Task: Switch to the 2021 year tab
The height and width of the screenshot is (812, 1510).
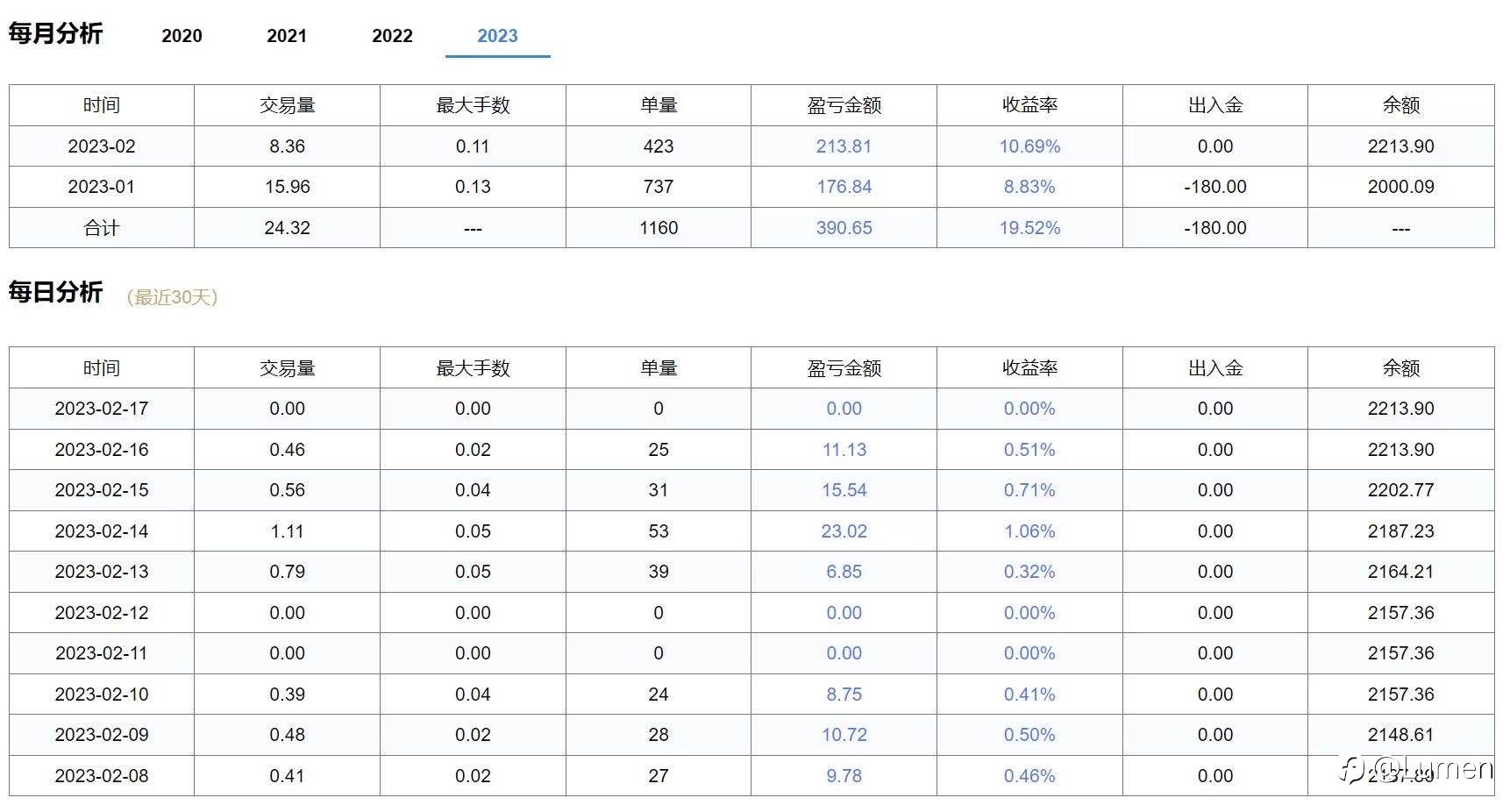Action: click(287, 36)
